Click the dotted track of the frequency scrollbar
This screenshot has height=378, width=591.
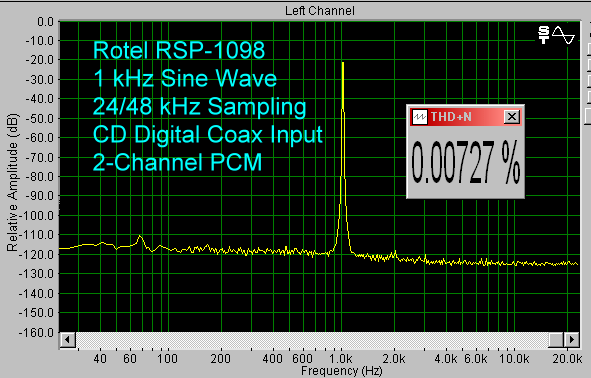312,340
